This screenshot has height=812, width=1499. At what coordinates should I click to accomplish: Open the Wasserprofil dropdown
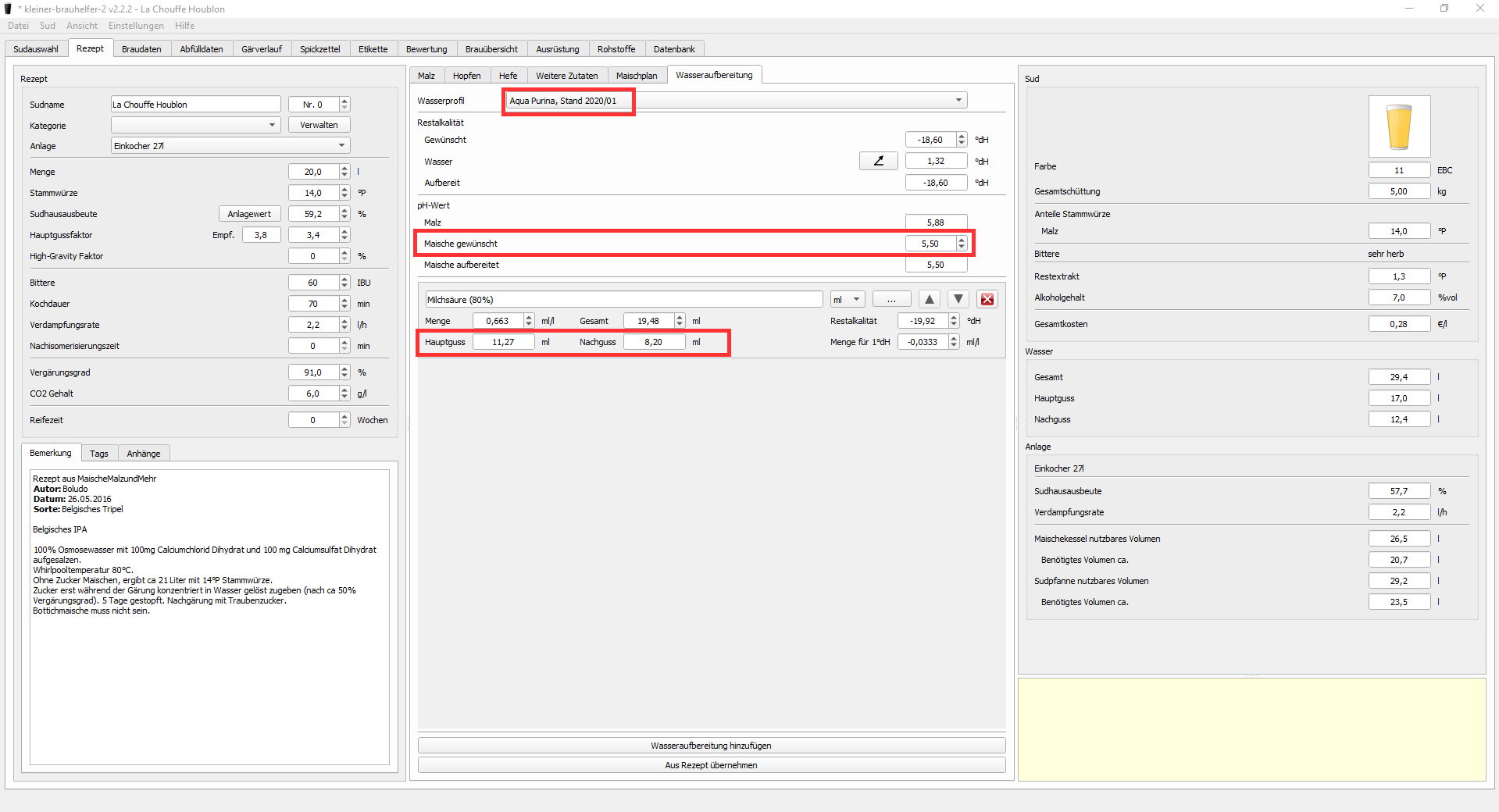click(x=958, y=101)
